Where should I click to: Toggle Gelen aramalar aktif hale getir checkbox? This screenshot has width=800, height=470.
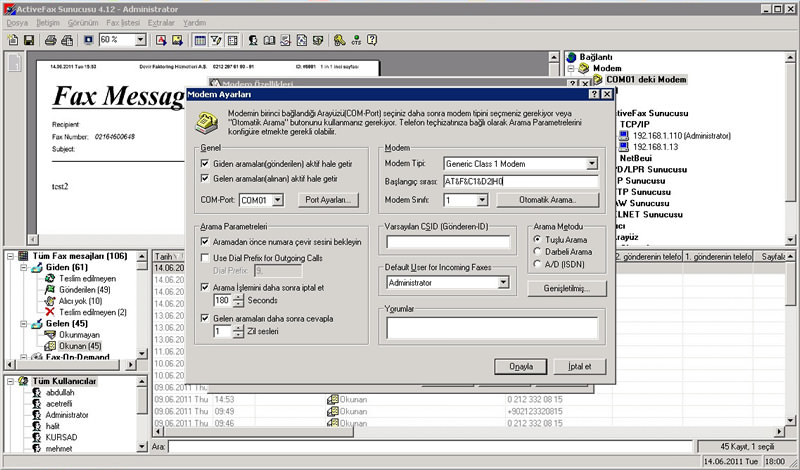coord(205,179)
